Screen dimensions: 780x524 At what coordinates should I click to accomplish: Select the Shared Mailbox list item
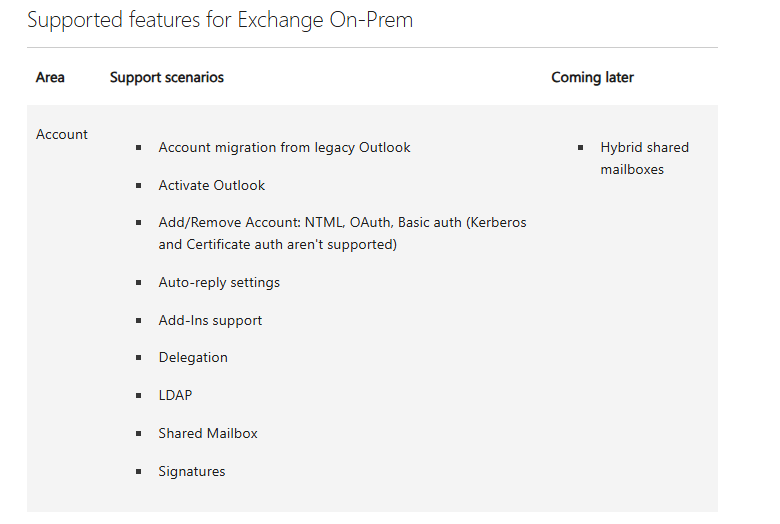[208, 433]
